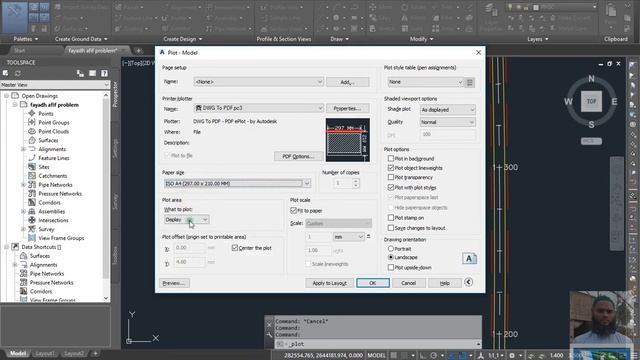This screenshot has width=640, height=360.
Task: Click the first icon in Toolspace toolbar
Action: point(5,73)
